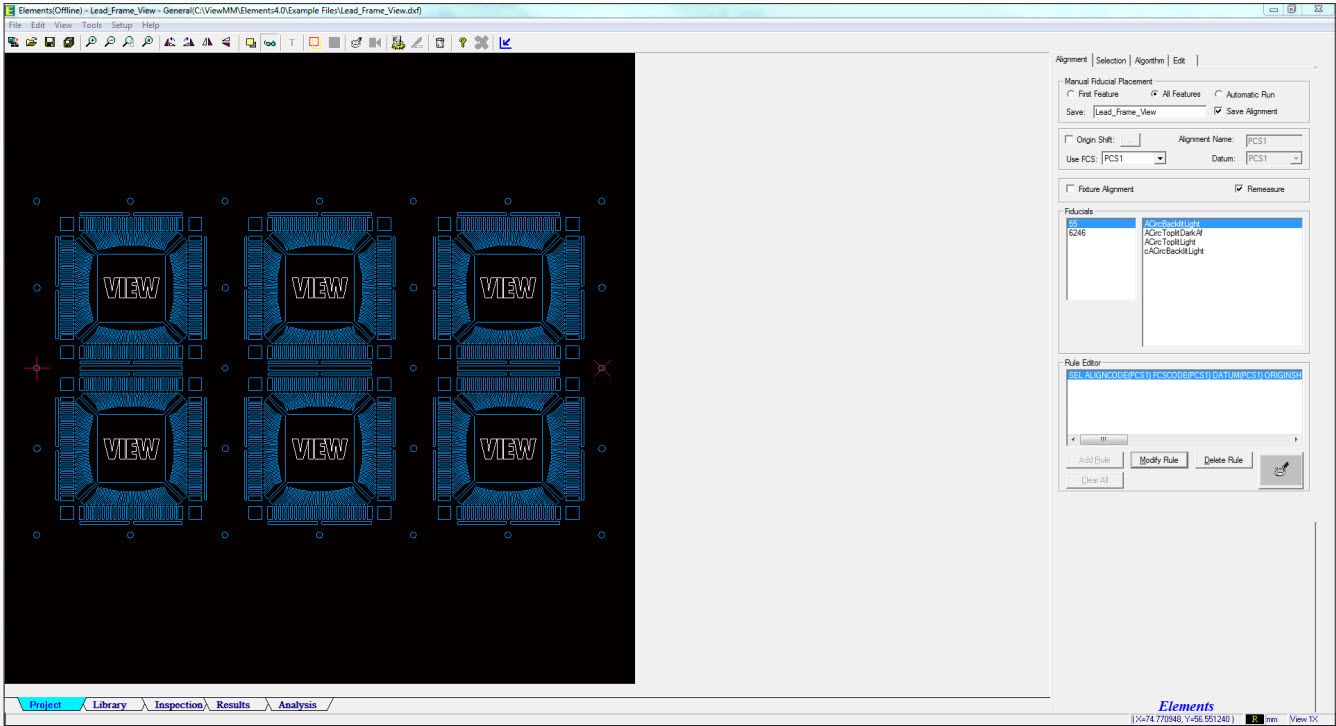Screen dimensions: 1336x726
Task: Click the zoom in magnifier with plus
Action: 91,42
